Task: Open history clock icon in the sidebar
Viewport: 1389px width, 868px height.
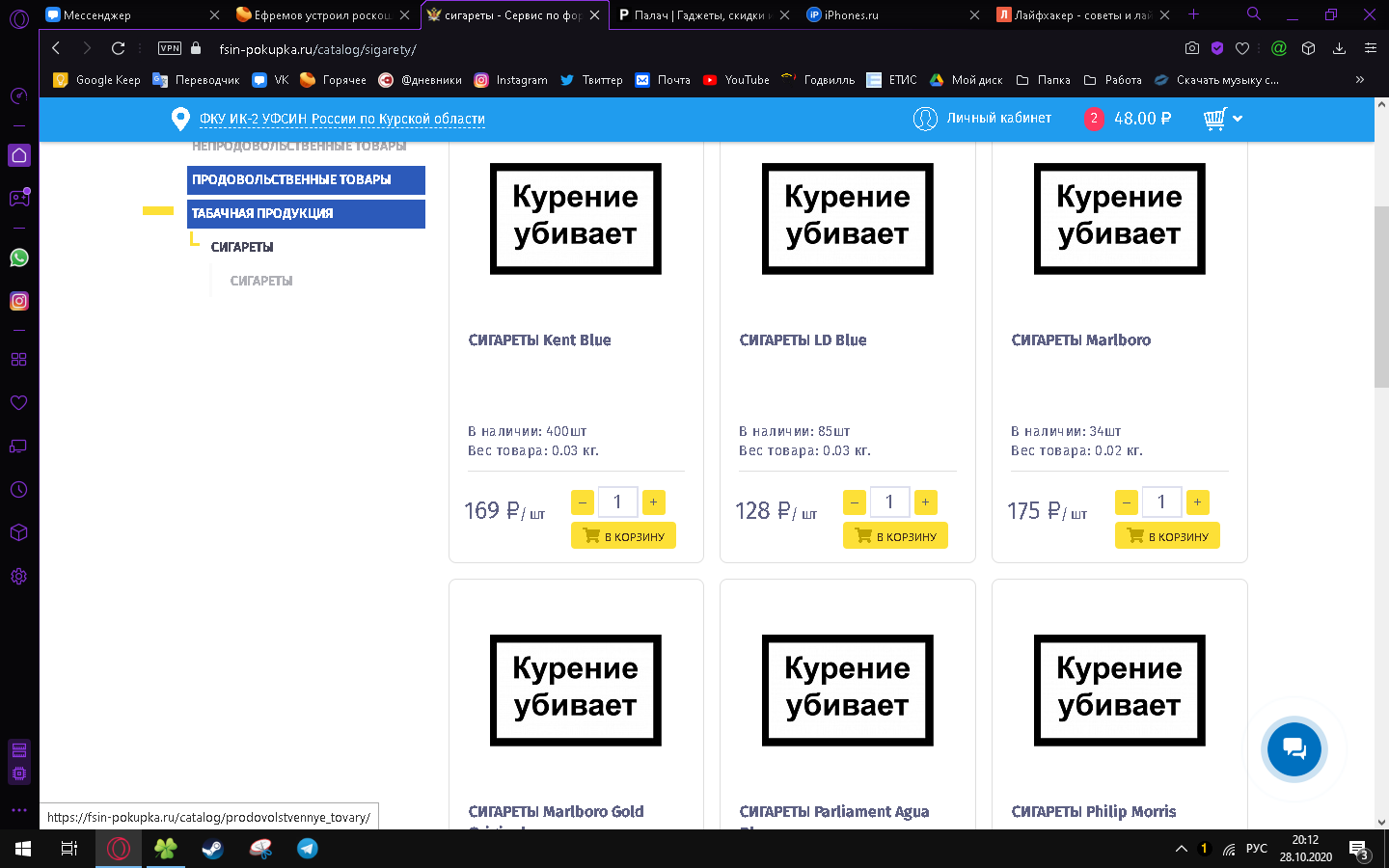Action: pos(18,489)
